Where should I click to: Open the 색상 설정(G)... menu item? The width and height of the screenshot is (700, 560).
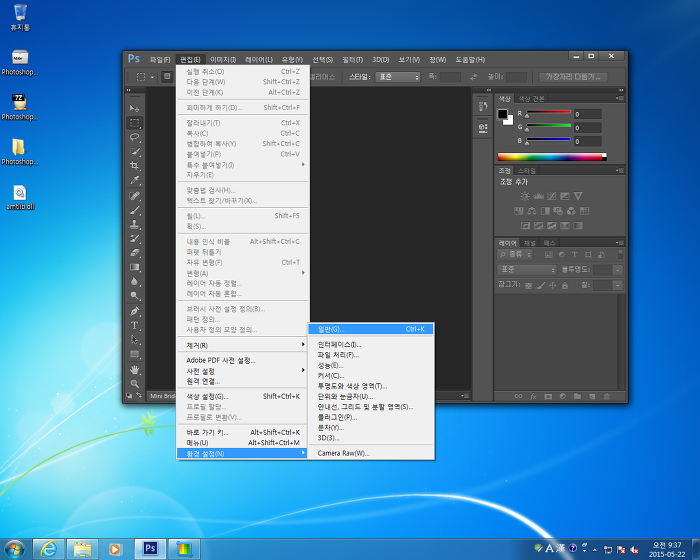click(243, 396)
